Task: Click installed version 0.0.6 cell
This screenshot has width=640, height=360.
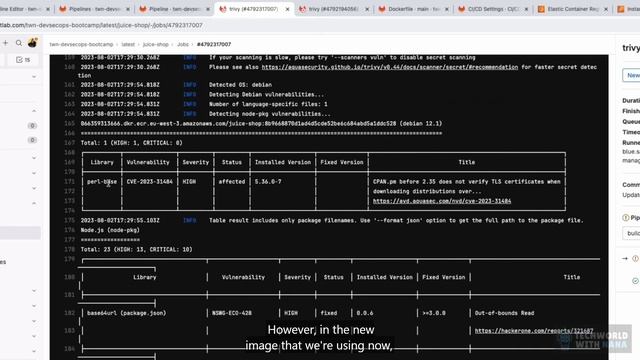Action: [x=364, y=313]
